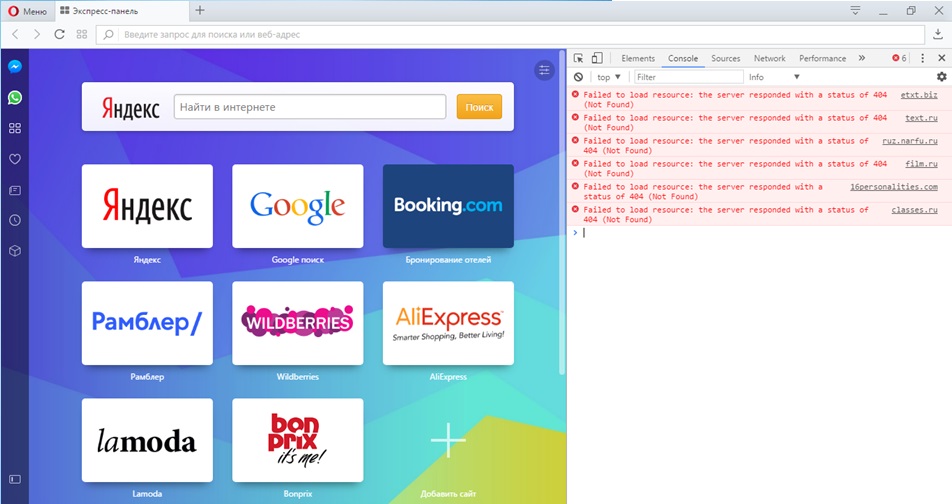
Task: Click the Speed Dial page vertical scrollbar
Action: pyautogui.click(x=562, y=213)
